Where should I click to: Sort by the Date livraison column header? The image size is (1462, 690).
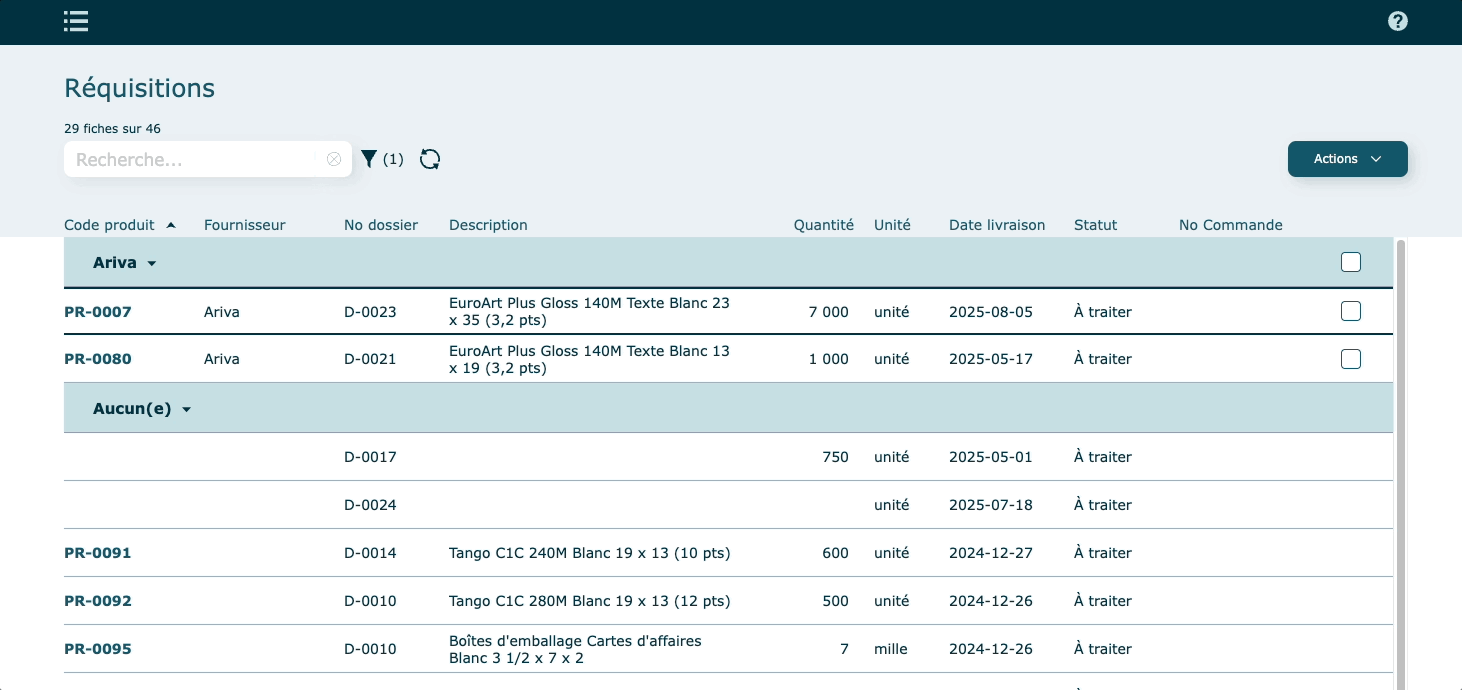[996, 225]
